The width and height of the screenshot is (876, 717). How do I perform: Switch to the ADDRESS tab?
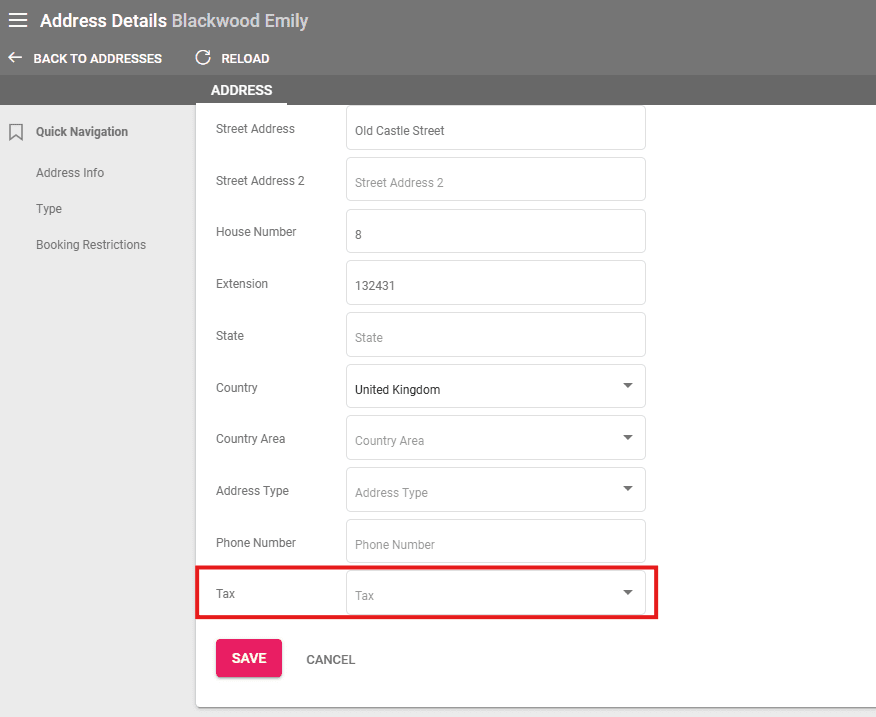241,90
